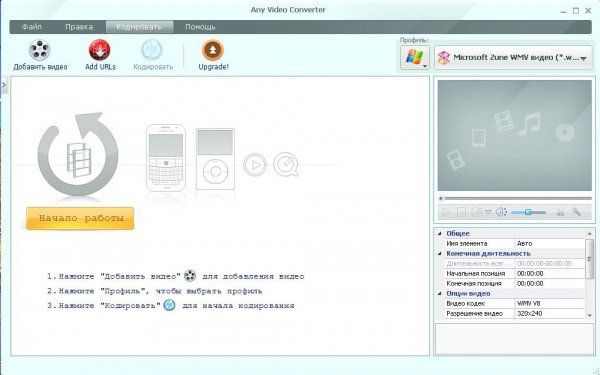The width and height of the screenshot is (600, 375).
Task: Click the Разрешение видео label
Action: tap(474, 313)
